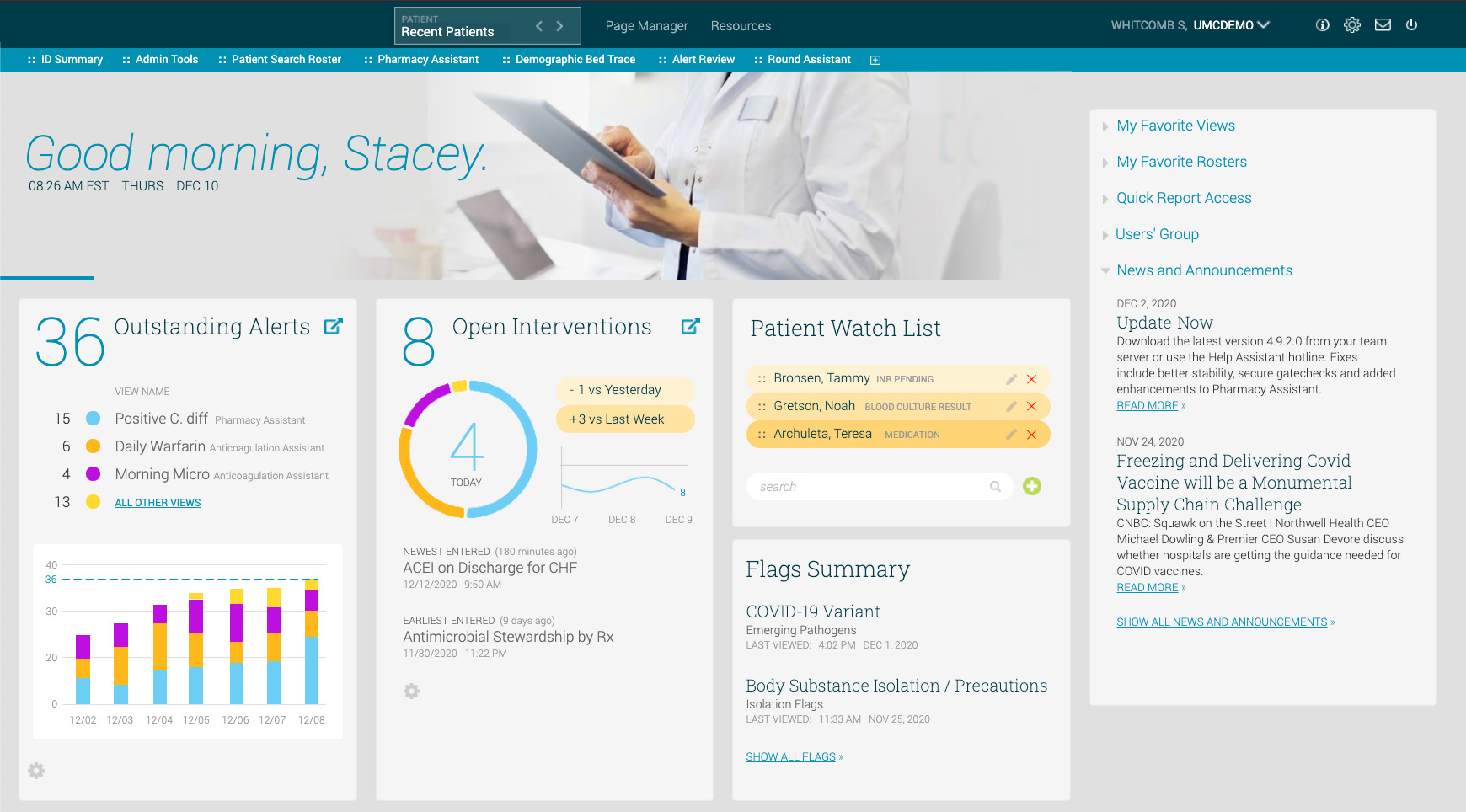The height and width of the screenshot is (812, 1466).
Task: Click the green add patient plus icon
Action: (1031, 486)
